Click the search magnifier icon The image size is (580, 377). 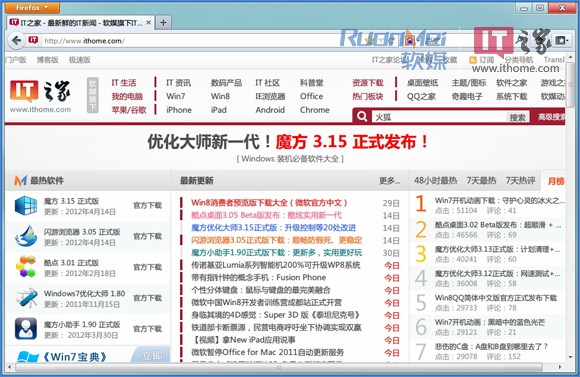pyautogui.click(x=361, y=117)
